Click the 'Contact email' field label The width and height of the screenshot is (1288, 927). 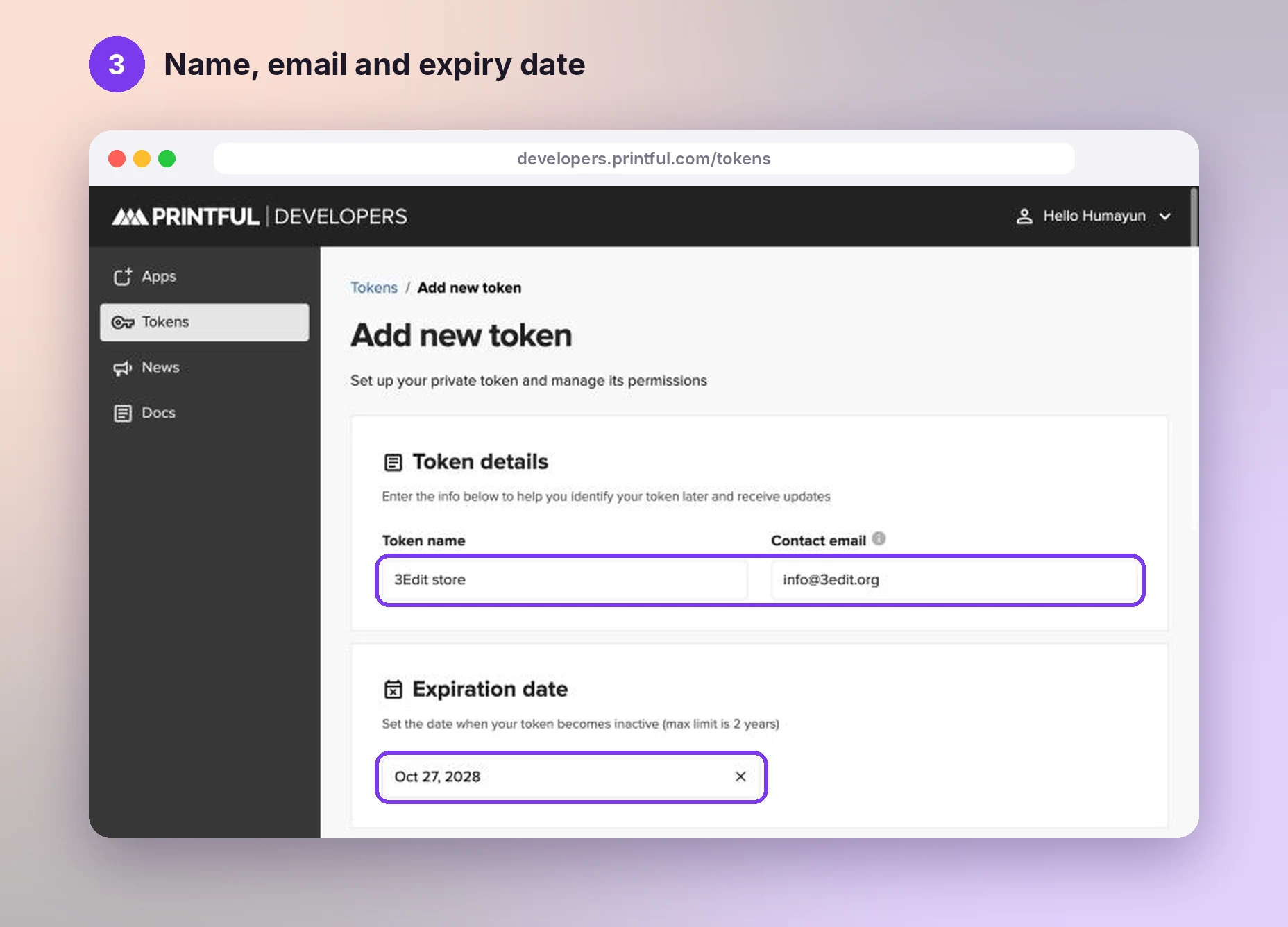[x=818, y=541]
